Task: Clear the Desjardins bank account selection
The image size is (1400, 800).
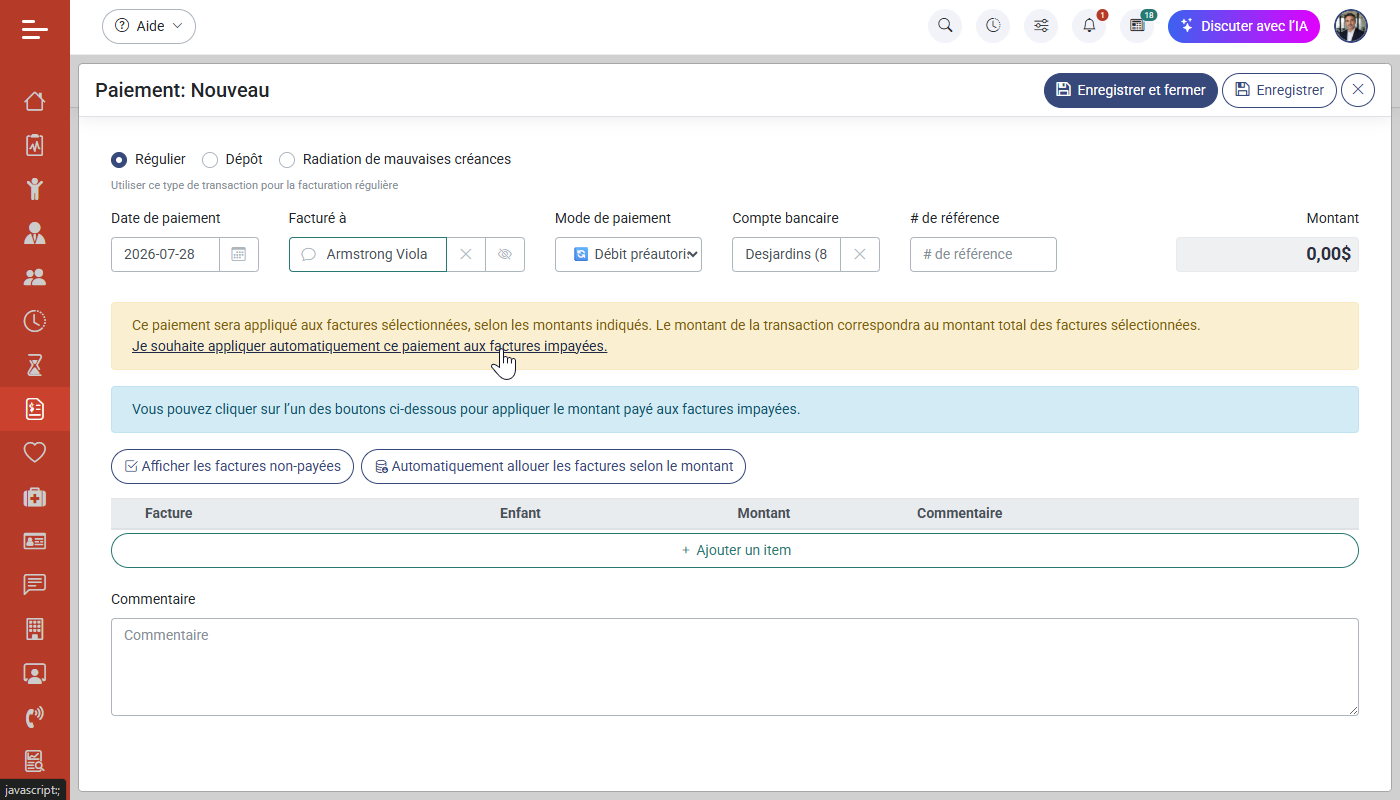Action: click(x=860, y=254)
